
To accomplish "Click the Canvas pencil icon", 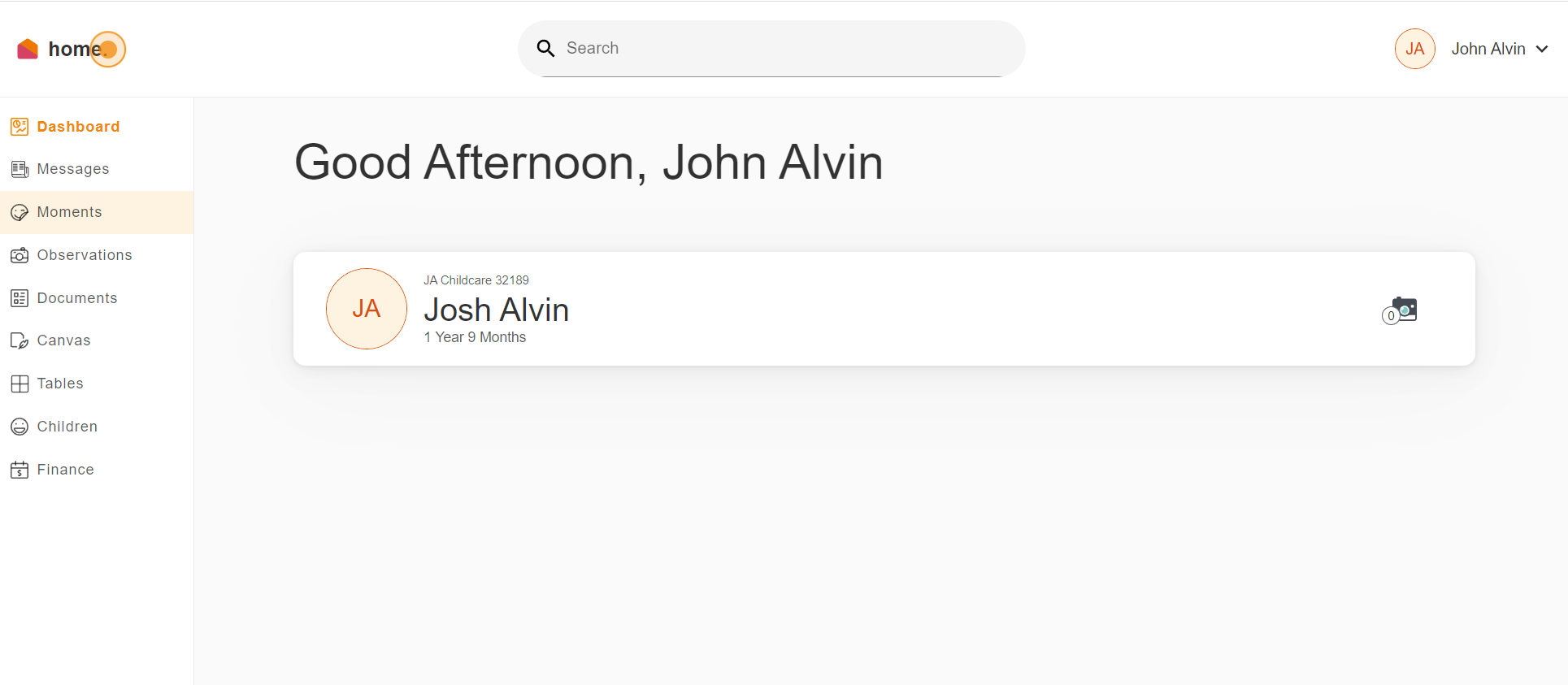I will click(20, 340).
